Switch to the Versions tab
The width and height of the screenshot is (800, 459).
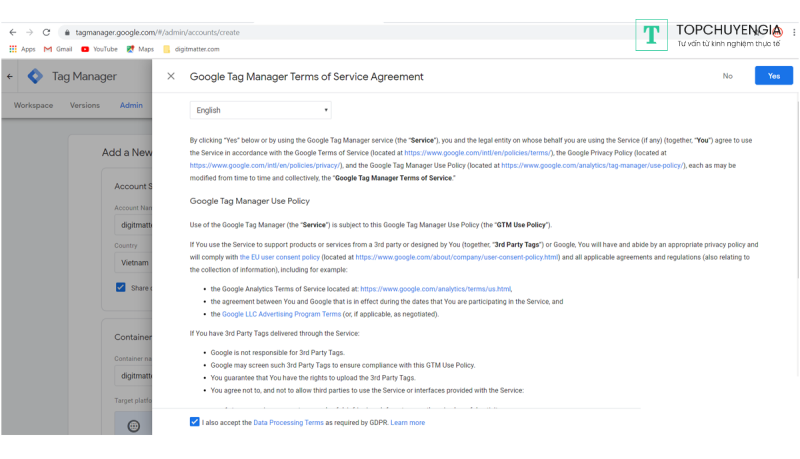85,105
